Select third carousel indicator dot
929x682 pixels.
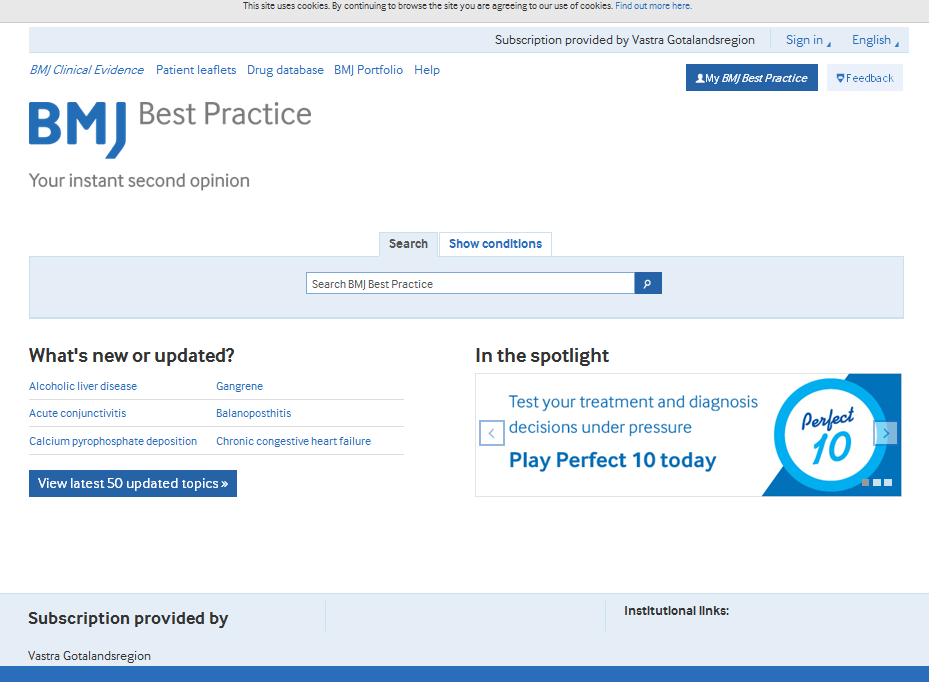pos(888,482)
